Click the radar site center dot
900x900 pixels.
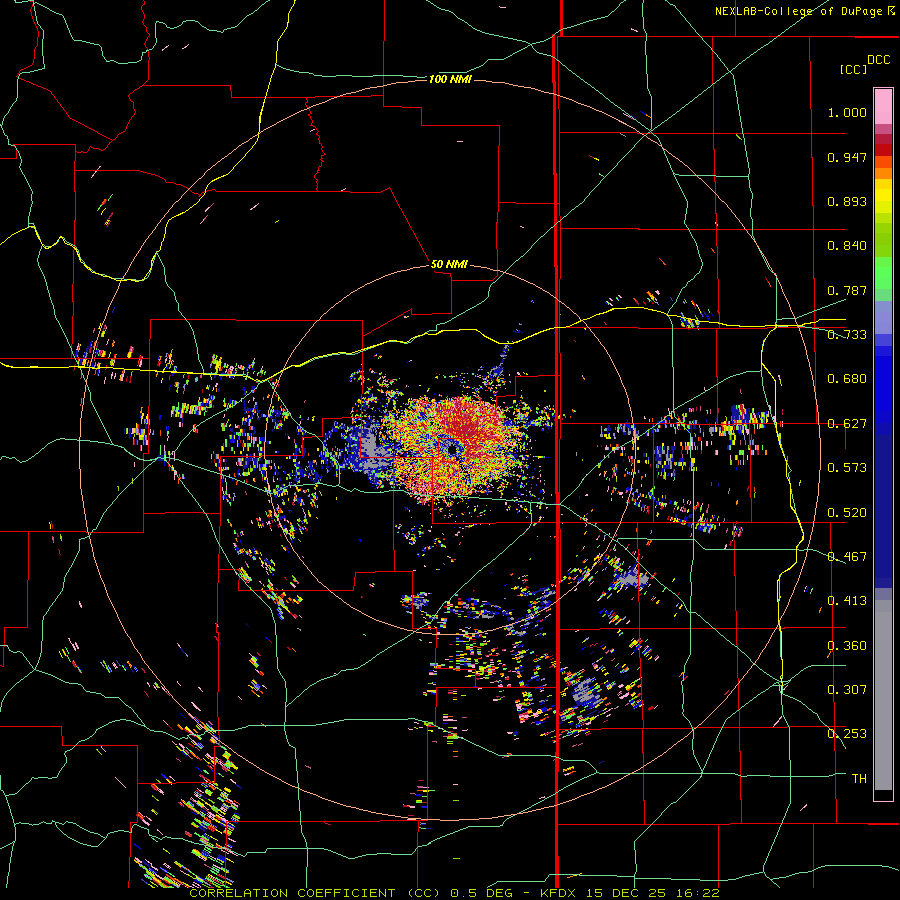(453, 449)
